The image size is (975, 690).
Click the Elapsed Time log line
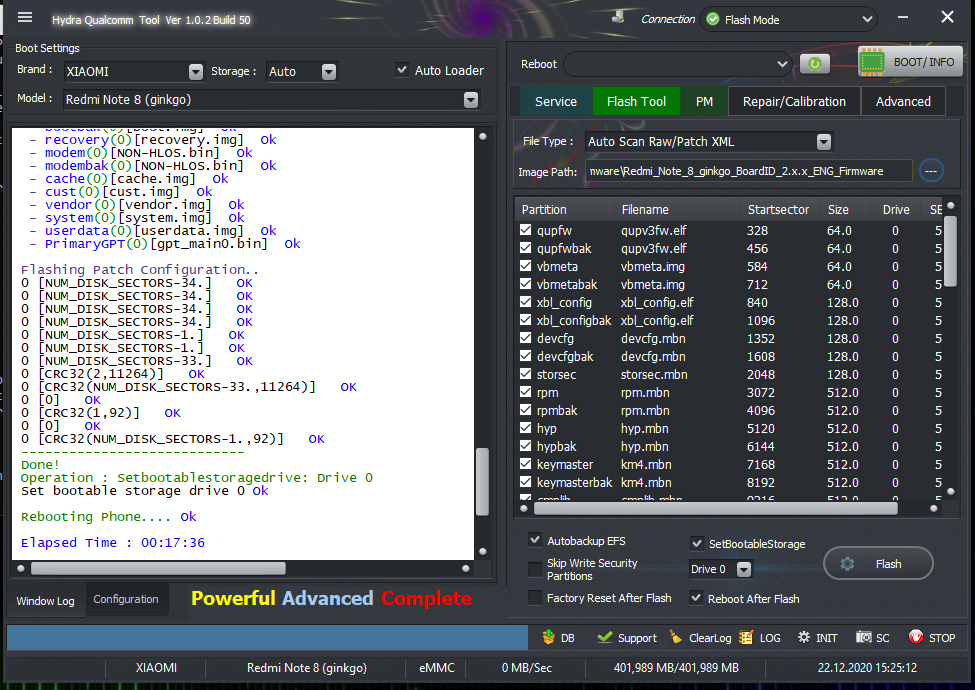click(113, 543)
